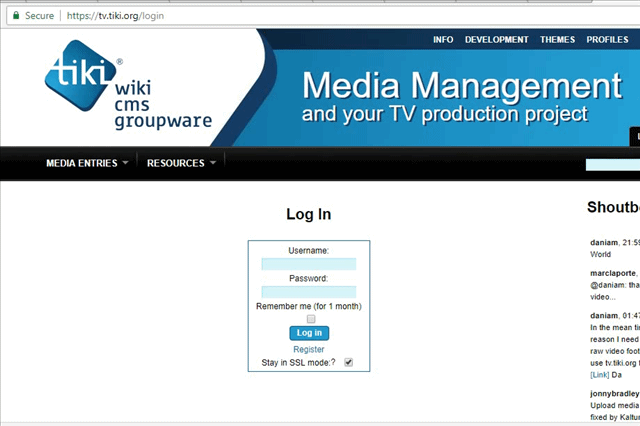Click the Media Management banner heading

point(462,85)
